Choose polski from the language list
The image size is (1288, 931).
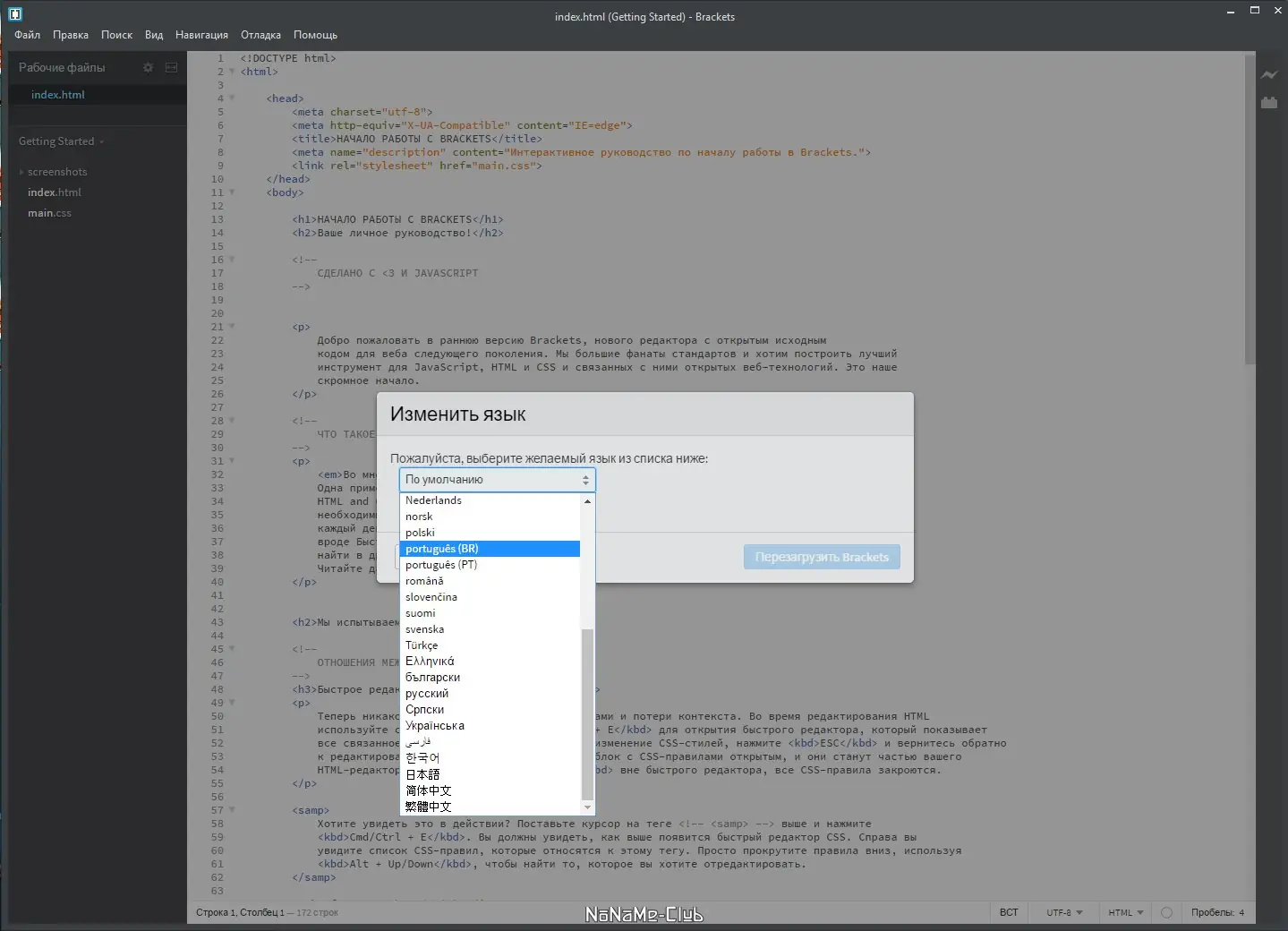point(490,533)
